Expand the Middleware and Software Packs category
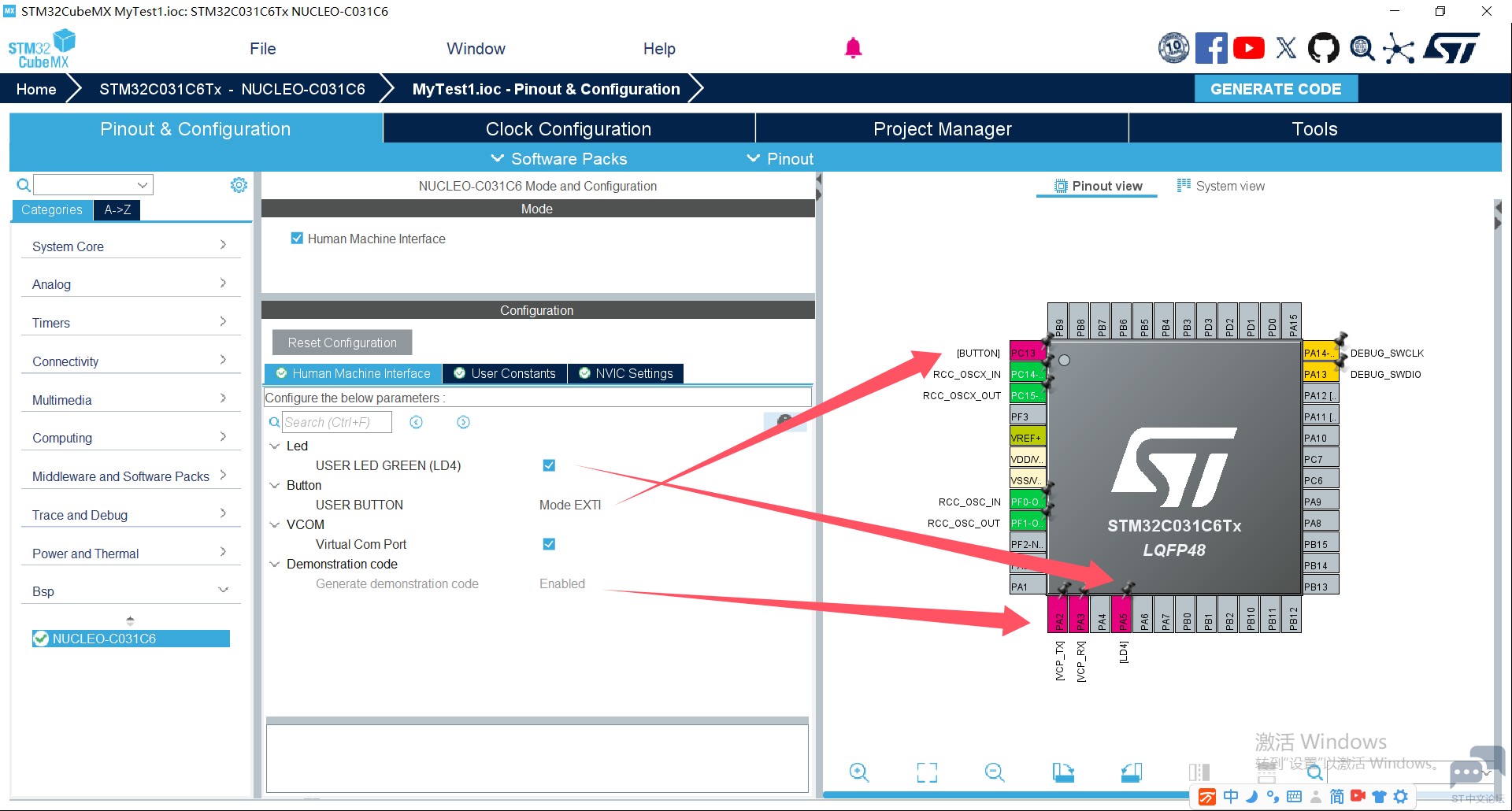The height and width of the screenshot is (811, 1512). pyautogui.click(x=130, y=476)
